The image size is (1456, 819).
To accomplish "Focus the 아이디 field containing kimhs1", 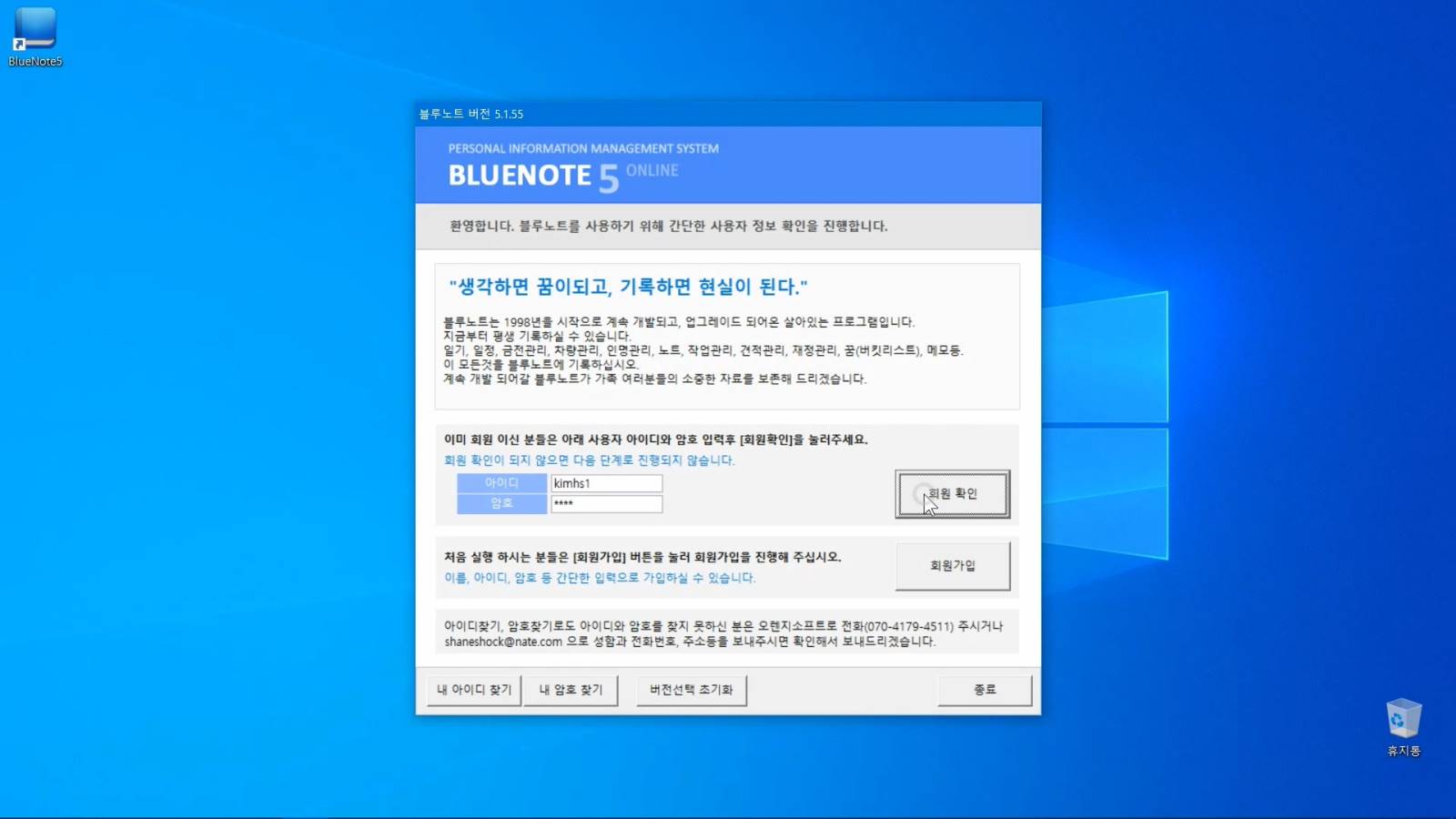I will (x=606, y=483).
